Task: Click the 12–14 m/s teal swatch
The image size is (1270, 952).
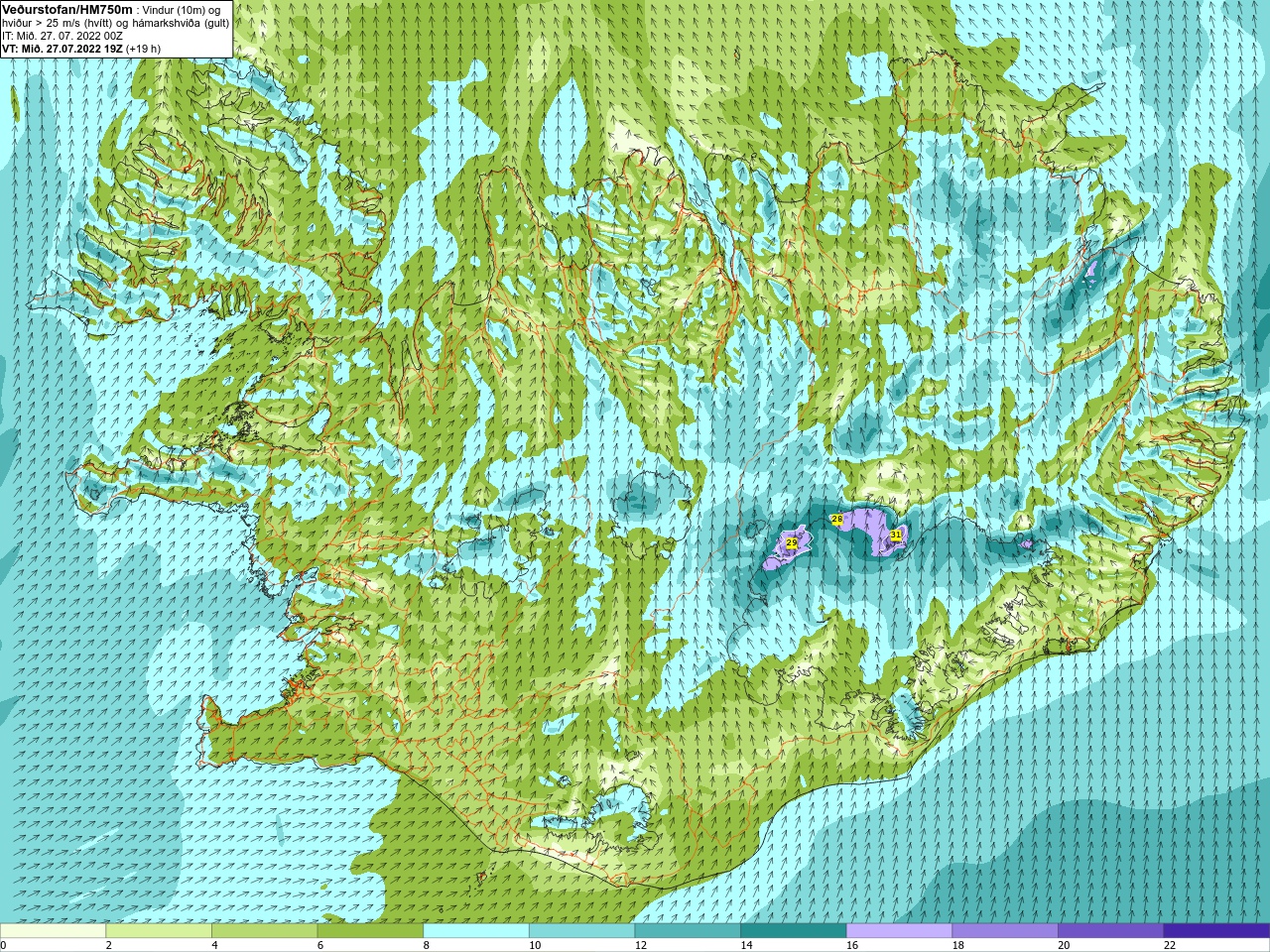Action: click(x=688, y=930)
